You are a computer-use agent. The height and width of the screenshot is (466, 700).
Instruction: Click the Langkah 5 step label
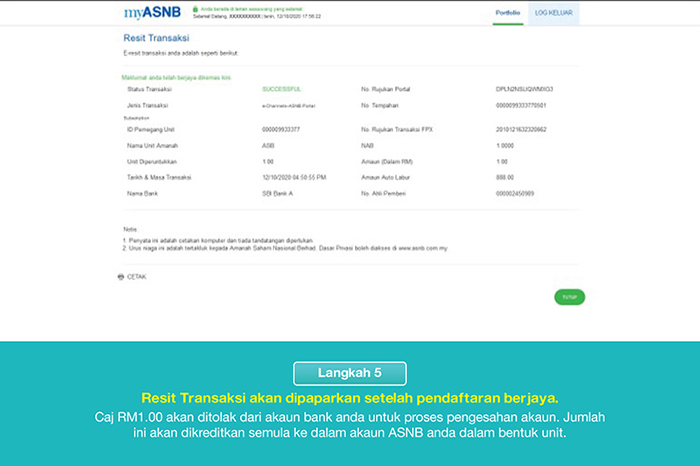[350, 373]
